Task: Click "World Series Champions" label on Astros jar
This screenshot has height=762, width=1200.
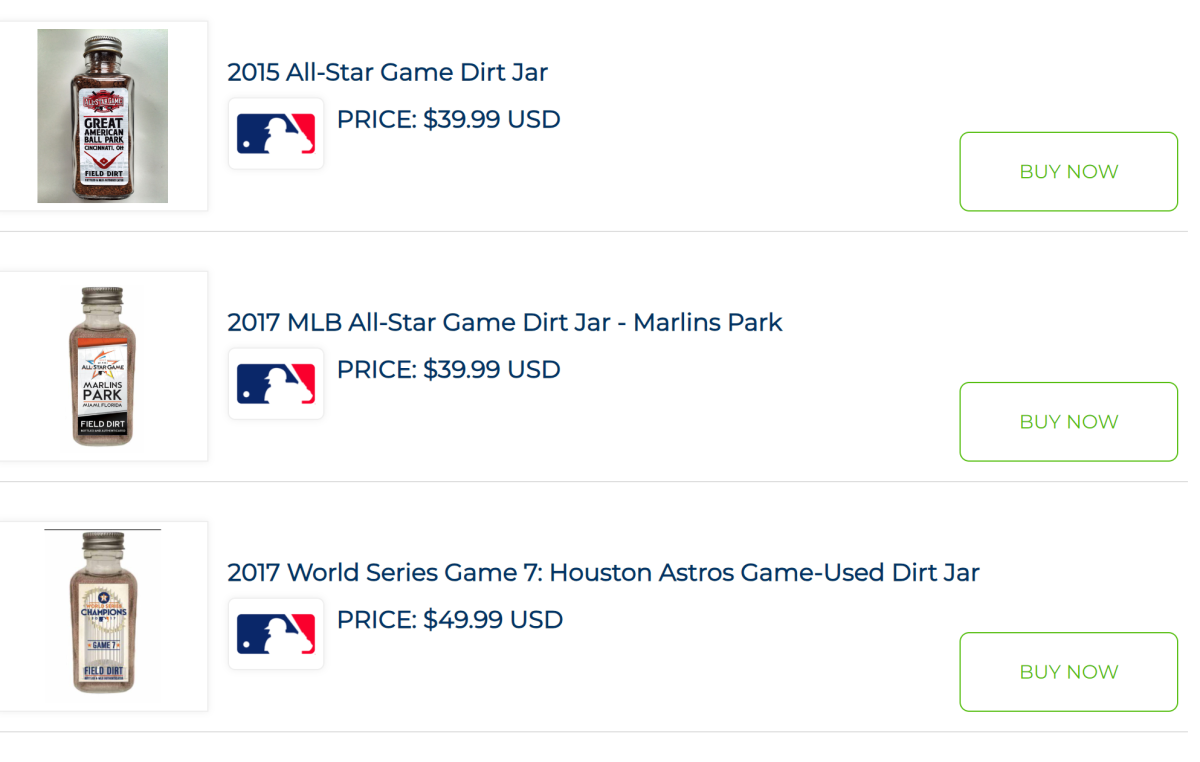Action: (103, 609)
